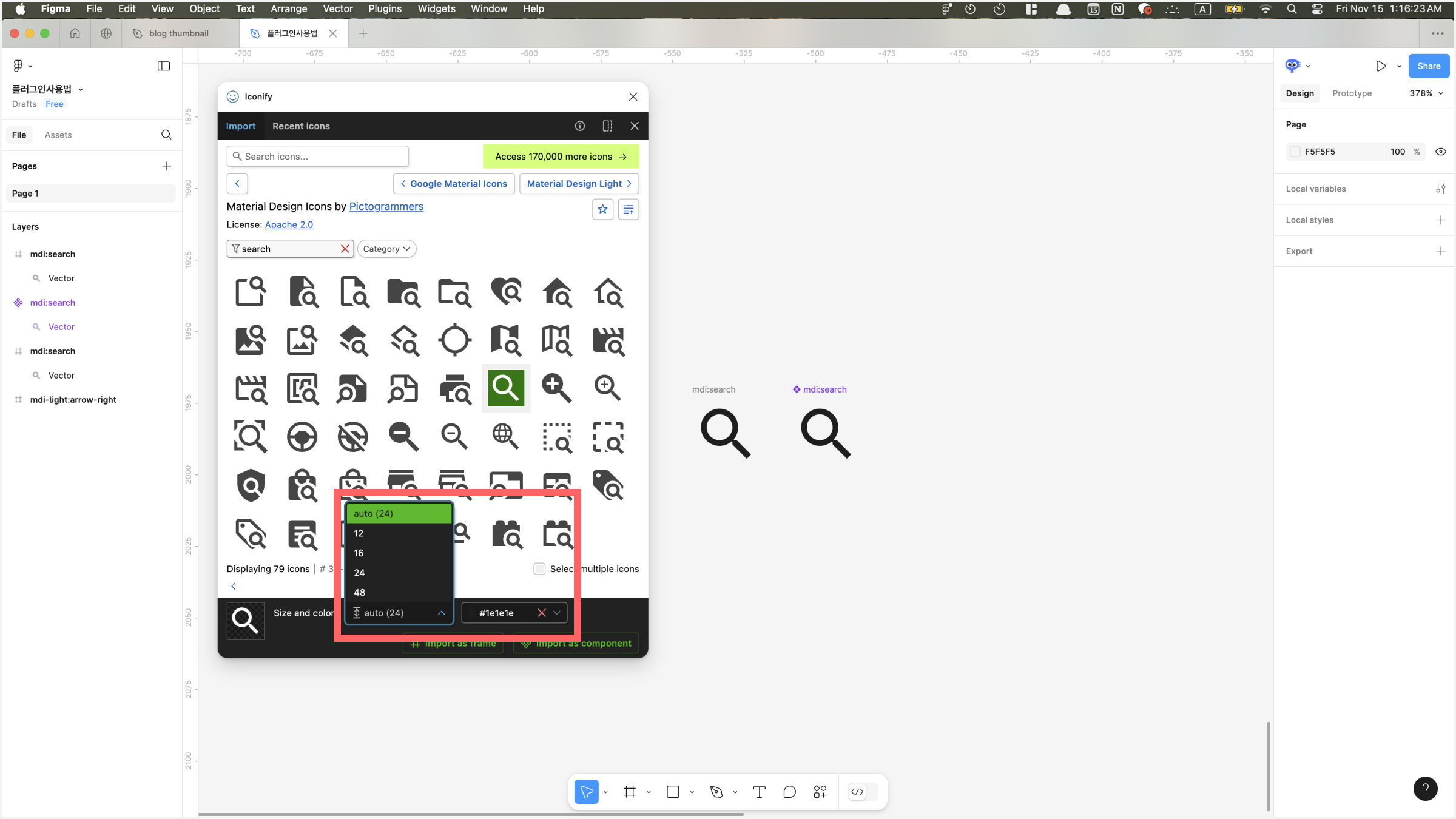Toggle Dev Mode code switch
Image resolution: width=1456 pixels, height=819 pixels.
click(864, 792)
